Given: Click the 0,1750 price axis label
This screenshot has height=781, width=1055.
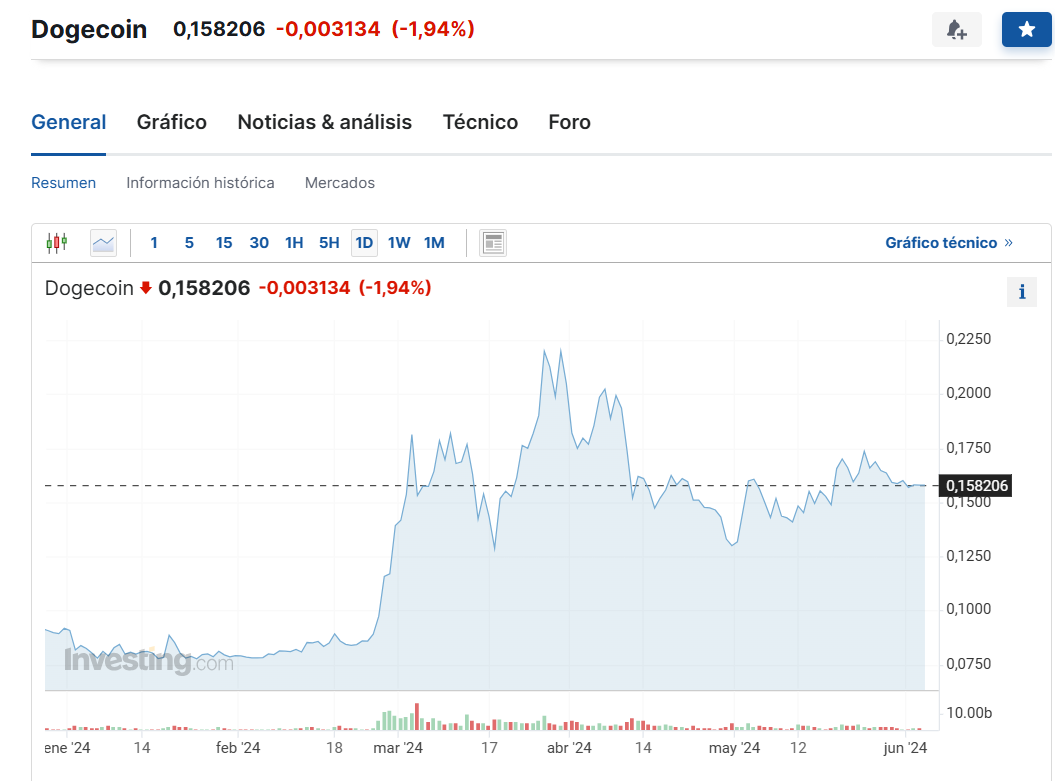Looking at the screenshot, I should pyautogui.click(x=968, y=448).
